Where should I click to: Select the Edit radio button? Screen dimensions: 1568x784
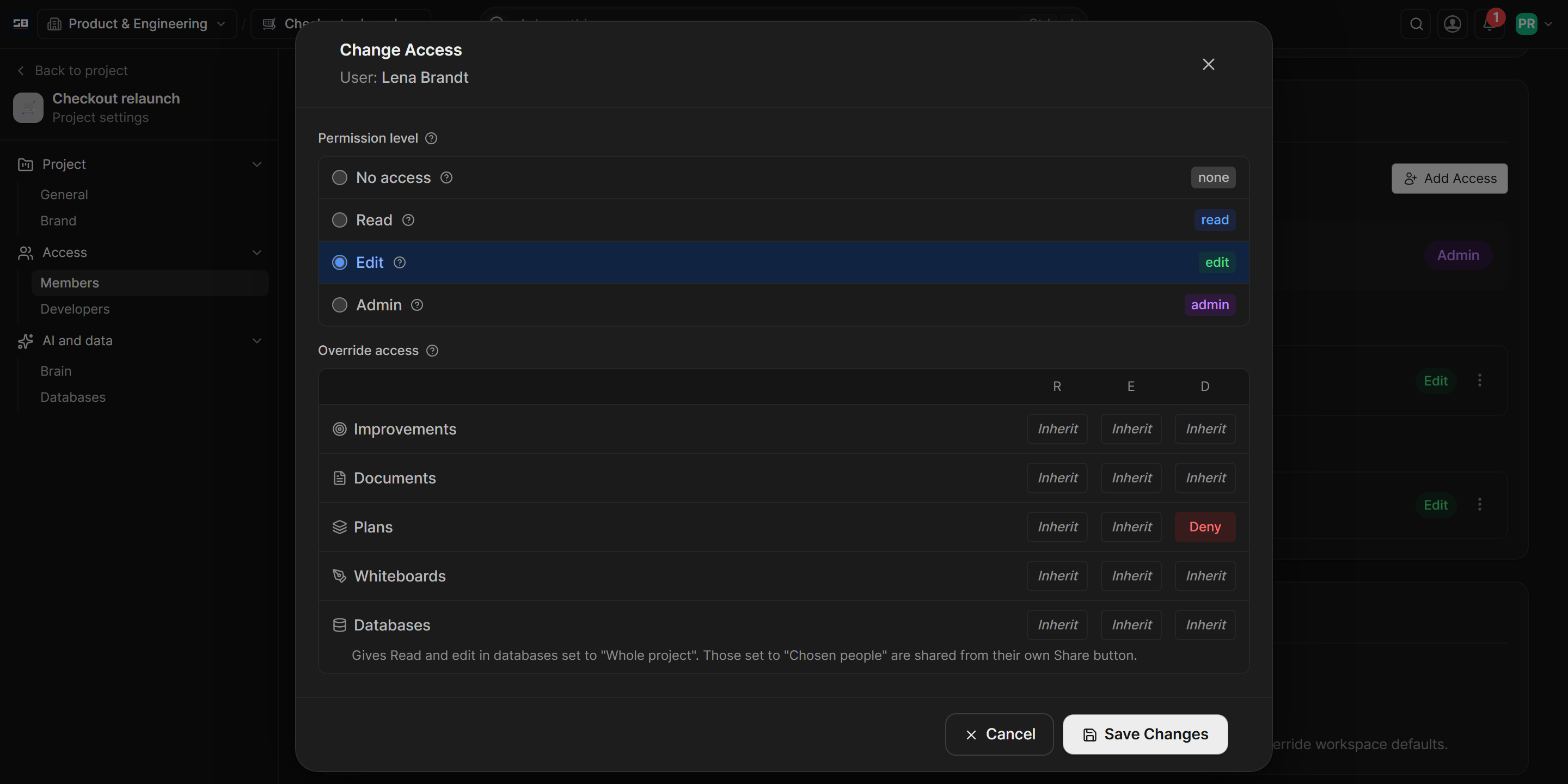(x=340, y=262)
